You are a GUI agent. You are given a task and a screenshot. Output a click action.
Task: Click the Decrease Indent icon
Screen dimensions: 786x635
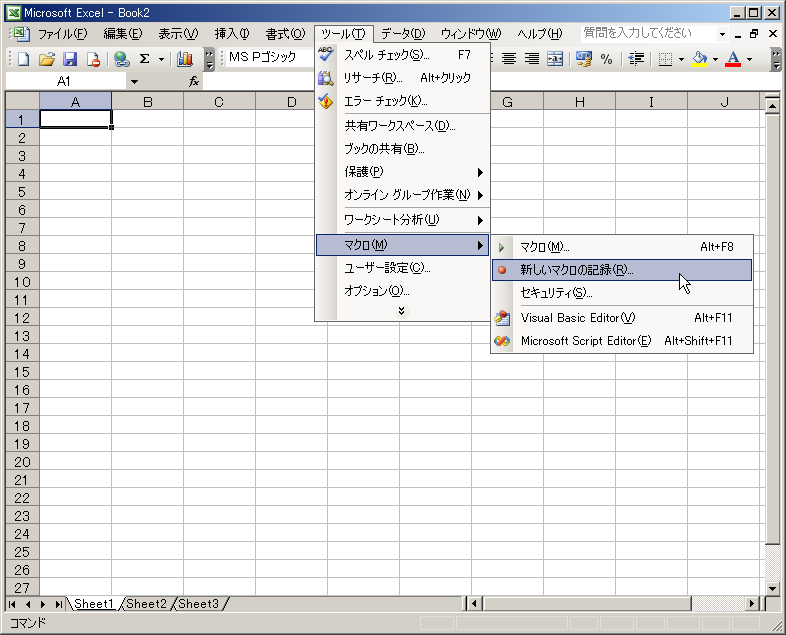[636, 59]
